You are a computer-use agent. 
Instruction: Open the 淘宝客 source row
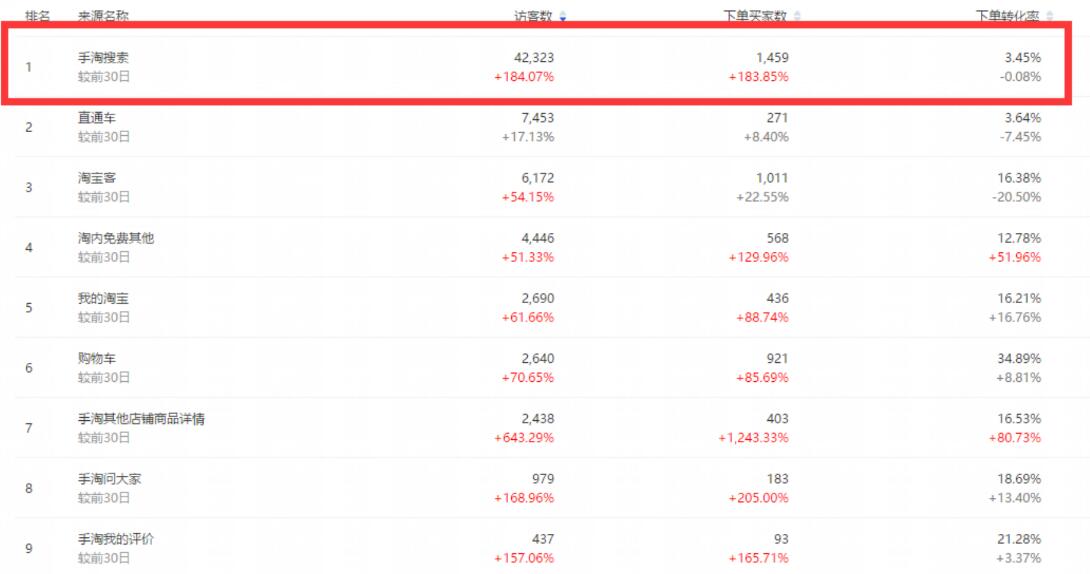point(97,178)
